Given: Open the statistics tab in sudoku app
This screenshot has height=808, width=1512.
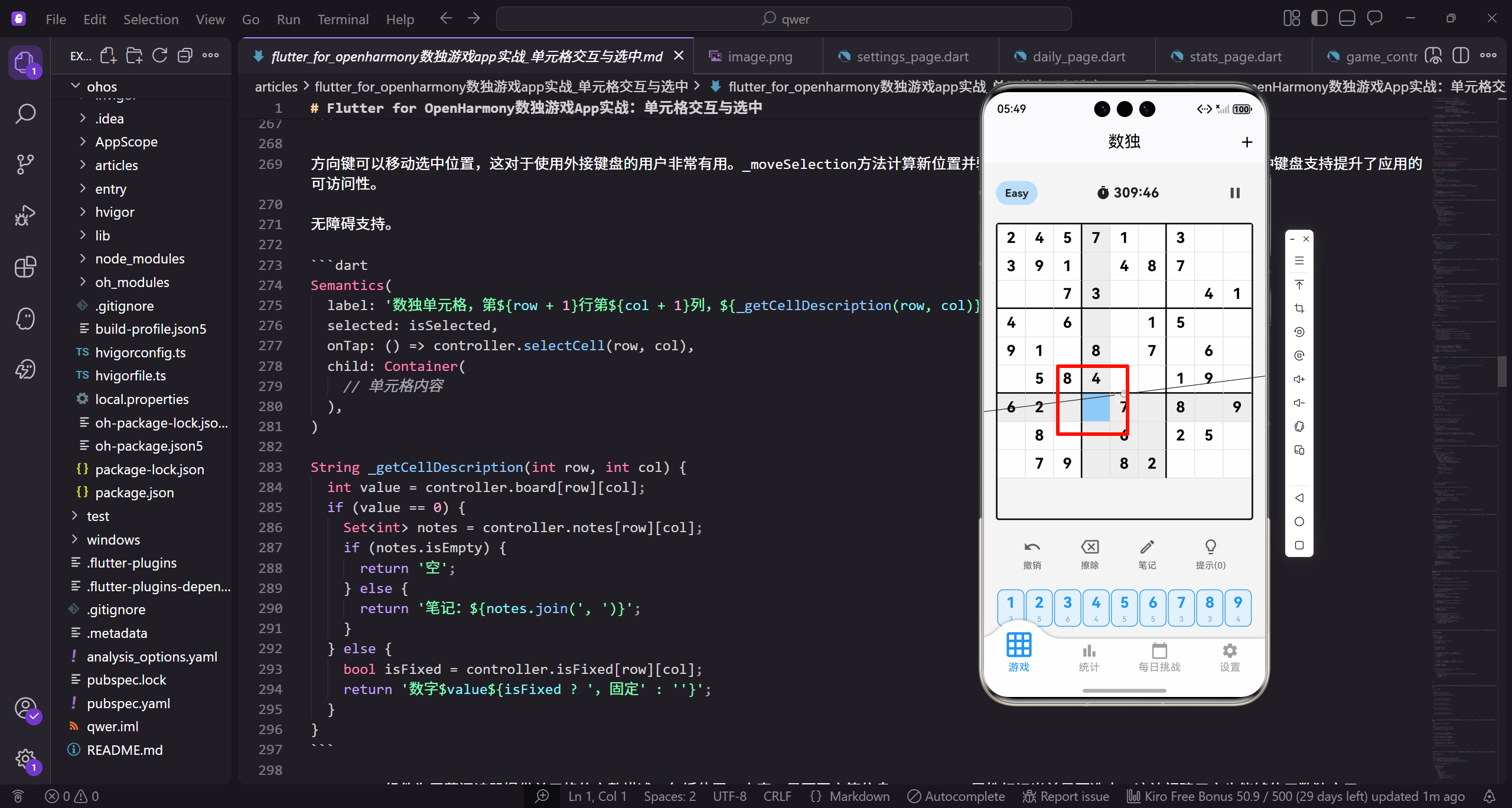Looking at the screenshot, I should (1089, 657).
